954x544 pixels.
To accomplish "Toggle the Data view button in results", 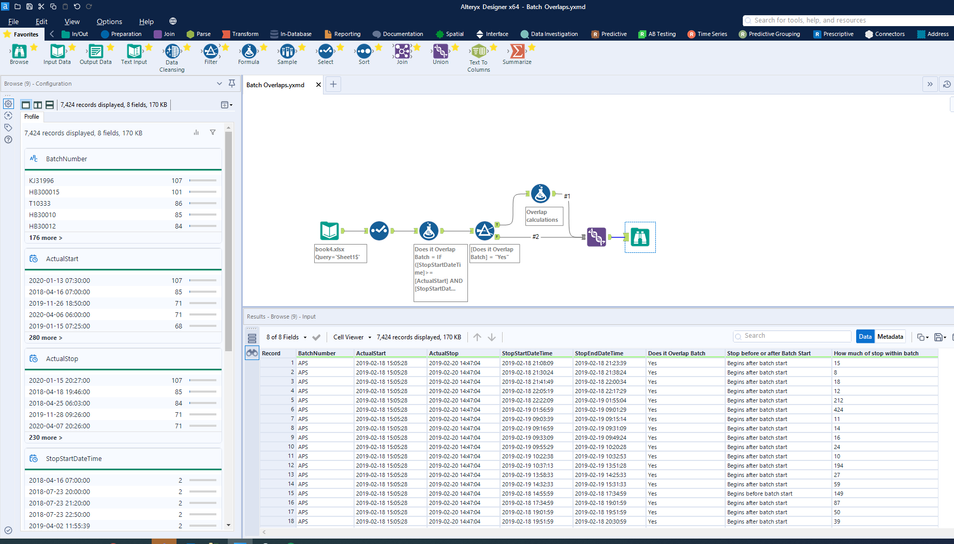I will click(865, 337).
